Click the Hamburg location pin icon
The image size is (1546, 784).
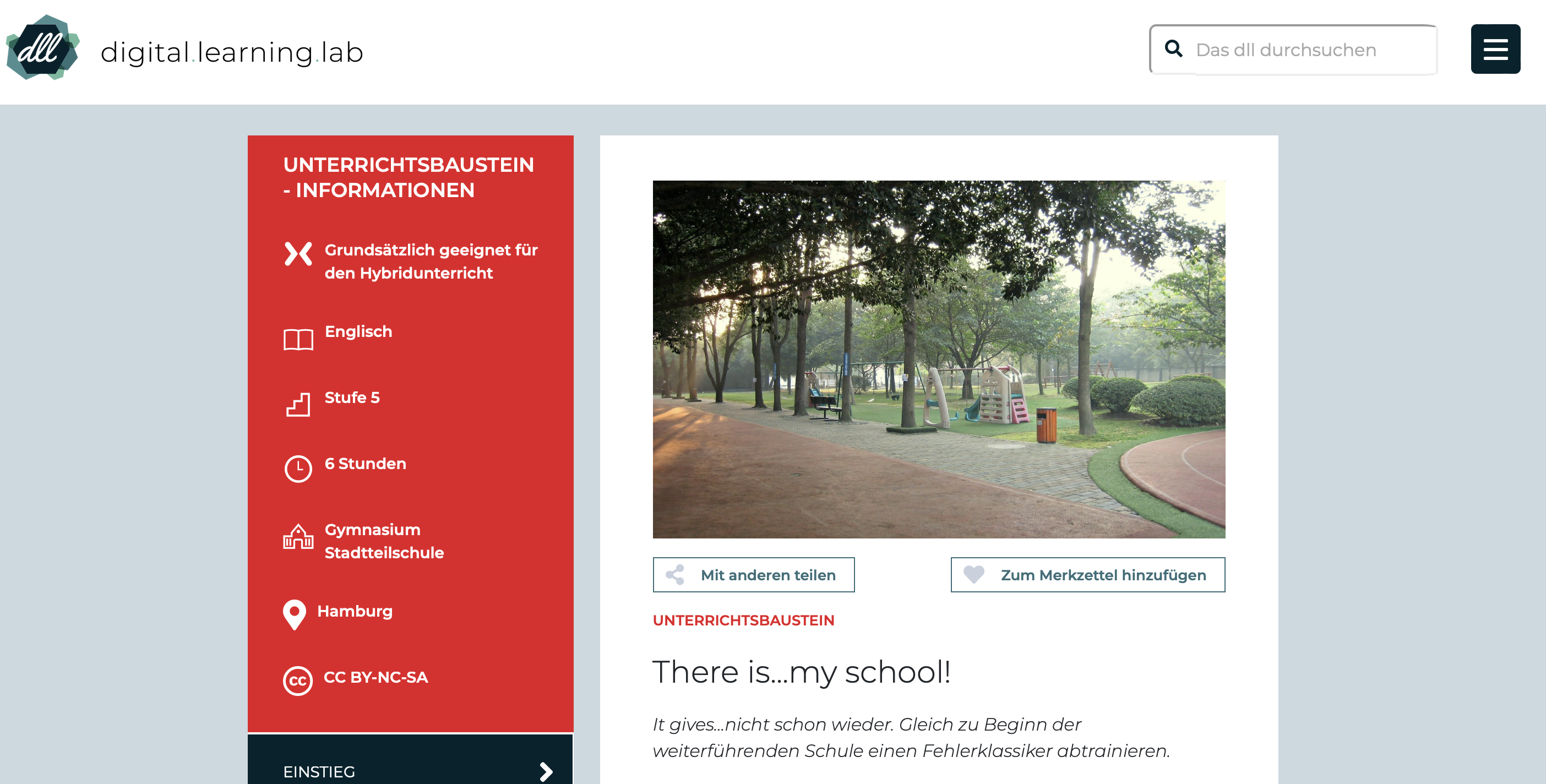[x=294, y=614]
